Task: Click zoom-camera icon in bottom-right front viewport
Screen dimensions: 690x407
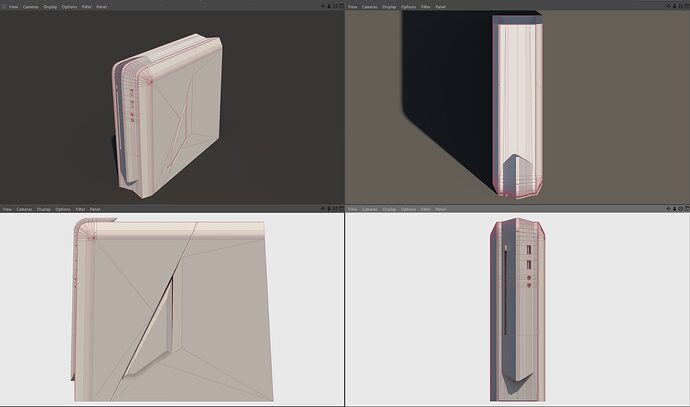Action: (674, 209)
